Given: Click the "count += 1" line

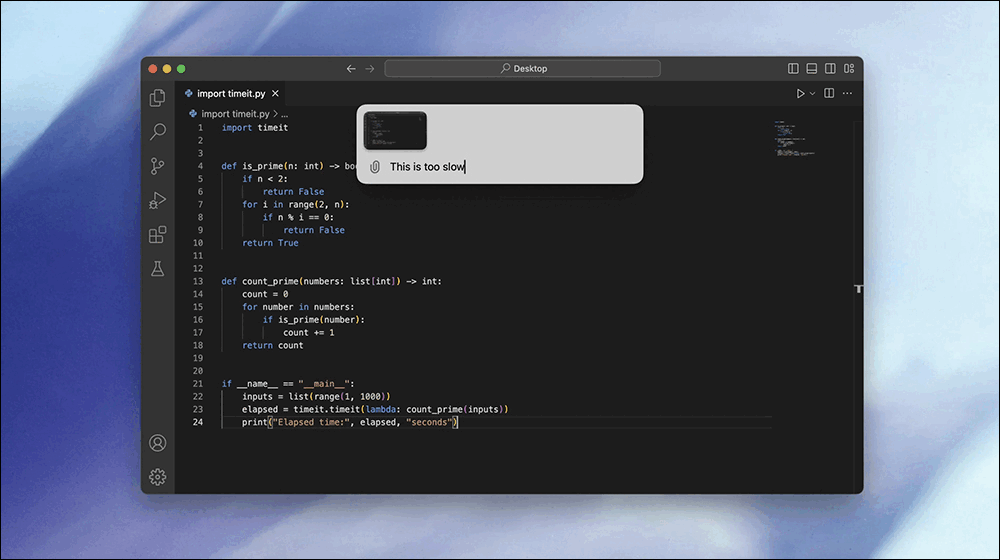Looking at the screenshot, I should 308,332.
